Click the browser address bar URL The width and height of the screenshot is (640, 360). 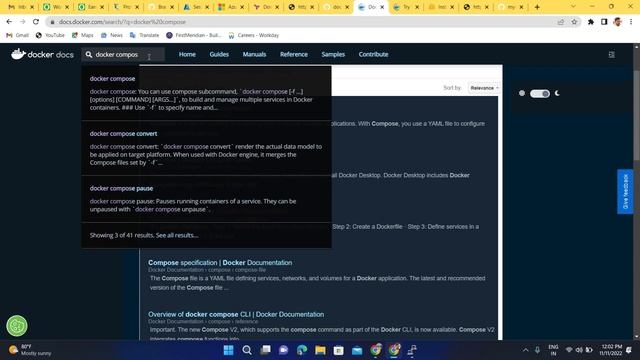tap(122, 22)
